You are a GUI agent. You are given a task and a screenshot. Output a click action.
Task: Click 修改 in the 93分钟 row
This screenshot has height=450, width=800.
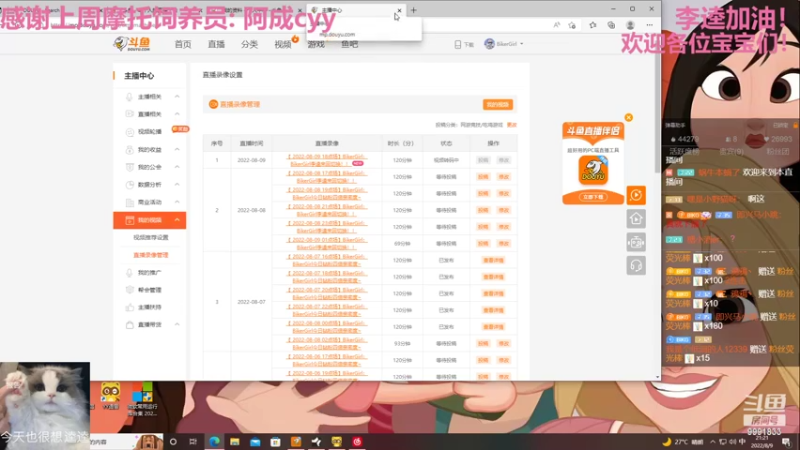504,343
